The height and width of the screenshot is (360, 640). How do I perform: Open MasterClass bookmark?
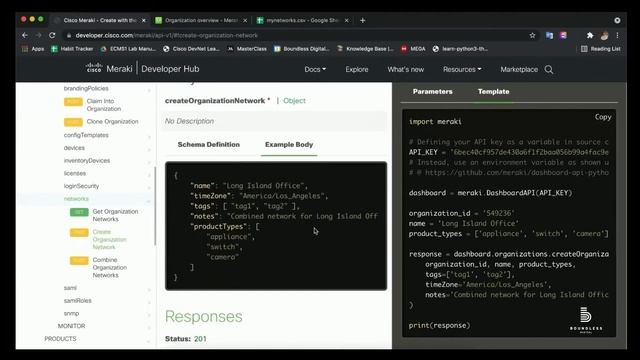tap(247, 49)
